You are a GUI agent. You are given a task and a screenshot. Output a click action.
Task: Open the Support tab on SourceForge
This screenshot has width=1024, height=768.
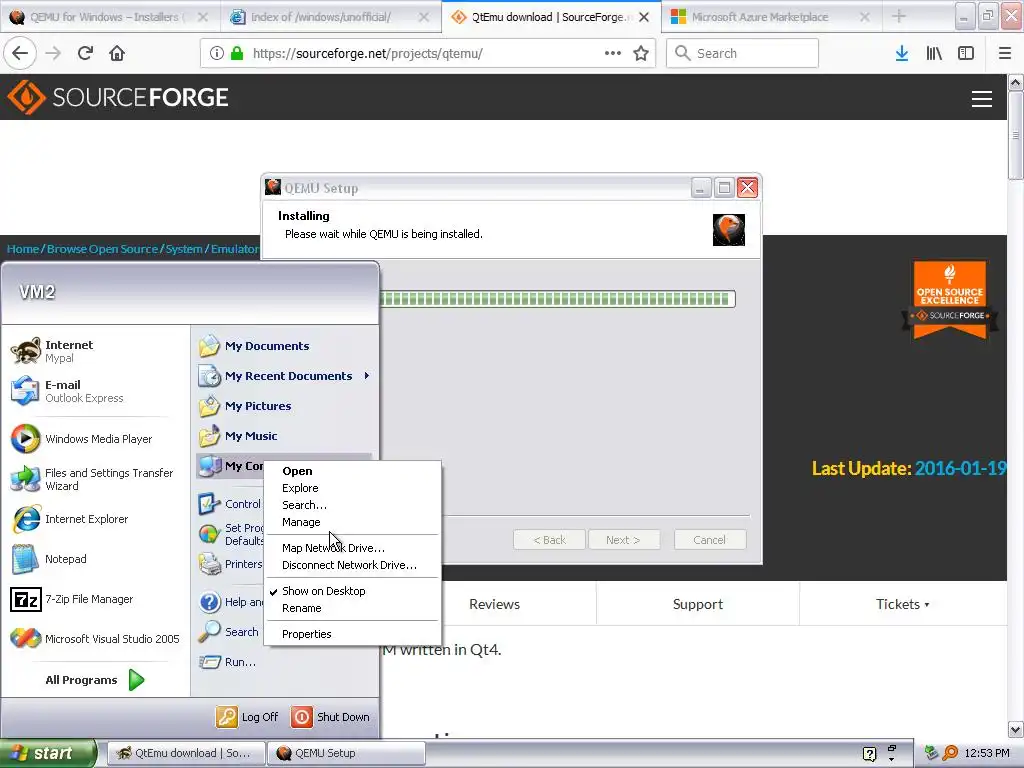click(697, 604)
